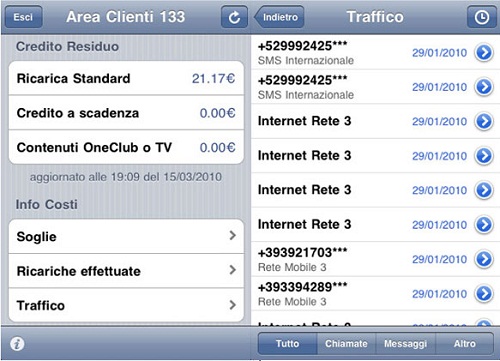Open details arrow for +393921703*** entry
The width and height of the screenshot is (500, 361).
click(x=484, y=259)
